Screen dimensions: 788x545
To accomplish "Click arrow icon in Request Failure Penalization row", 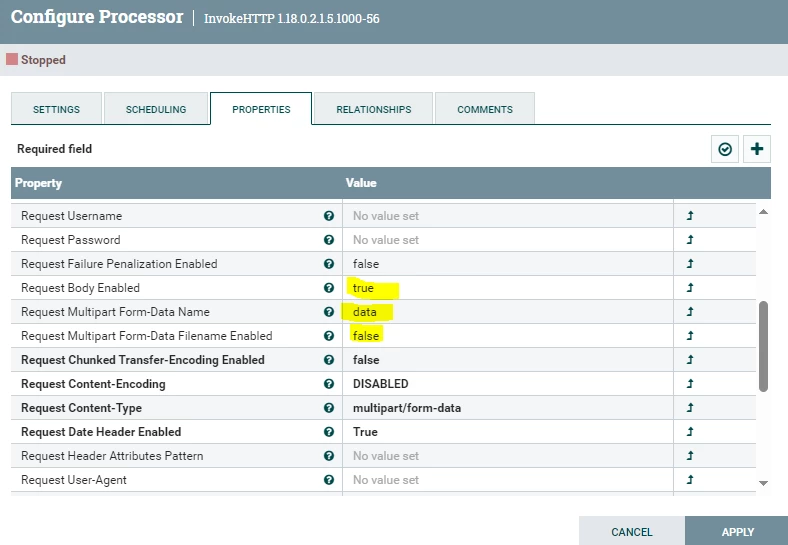I will click(690, 263).
